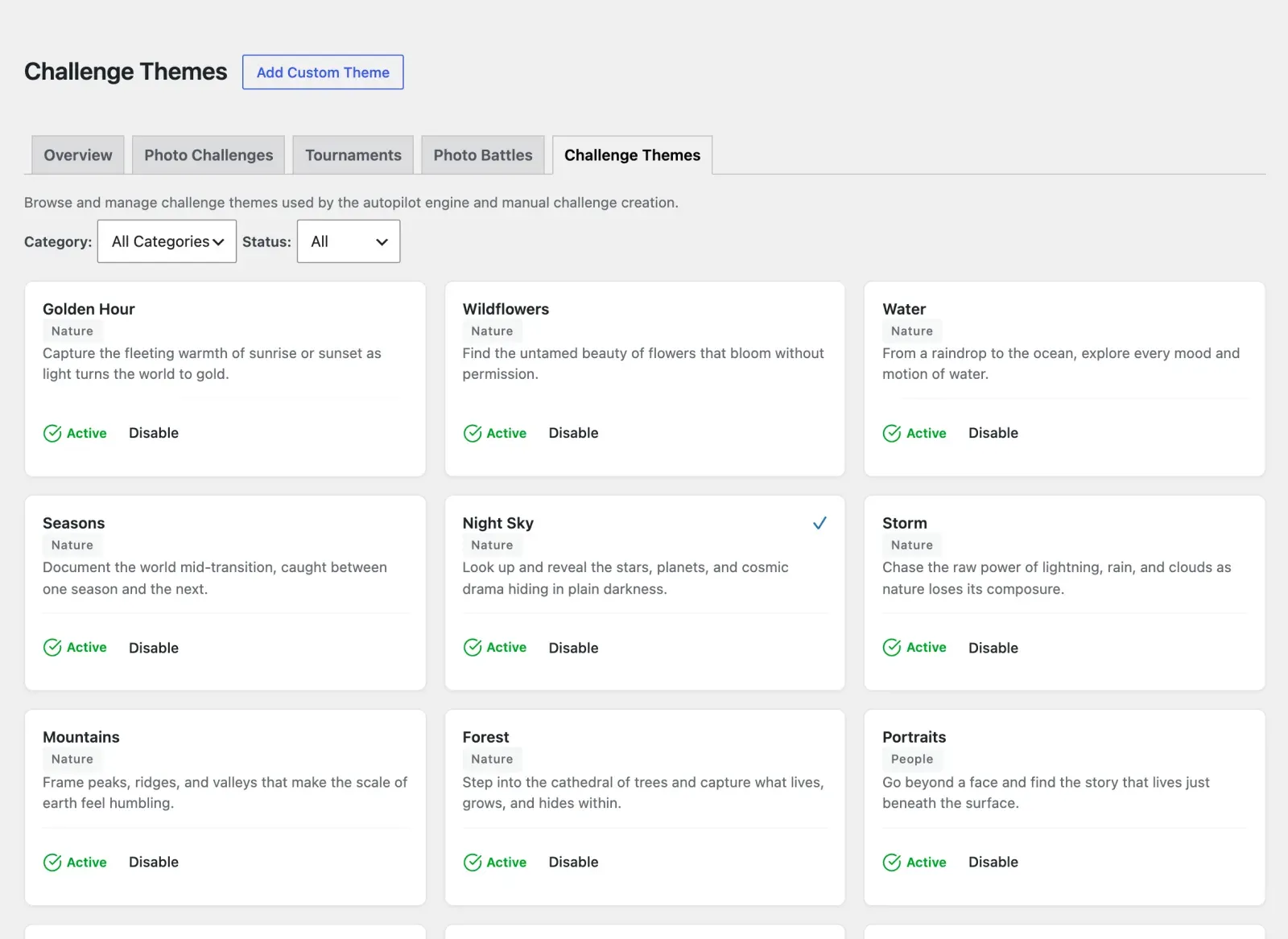Screen dimensions: 1288x939
Task: Click the Active check icon on Wildflowers card
Action: [x=473, y=434]
